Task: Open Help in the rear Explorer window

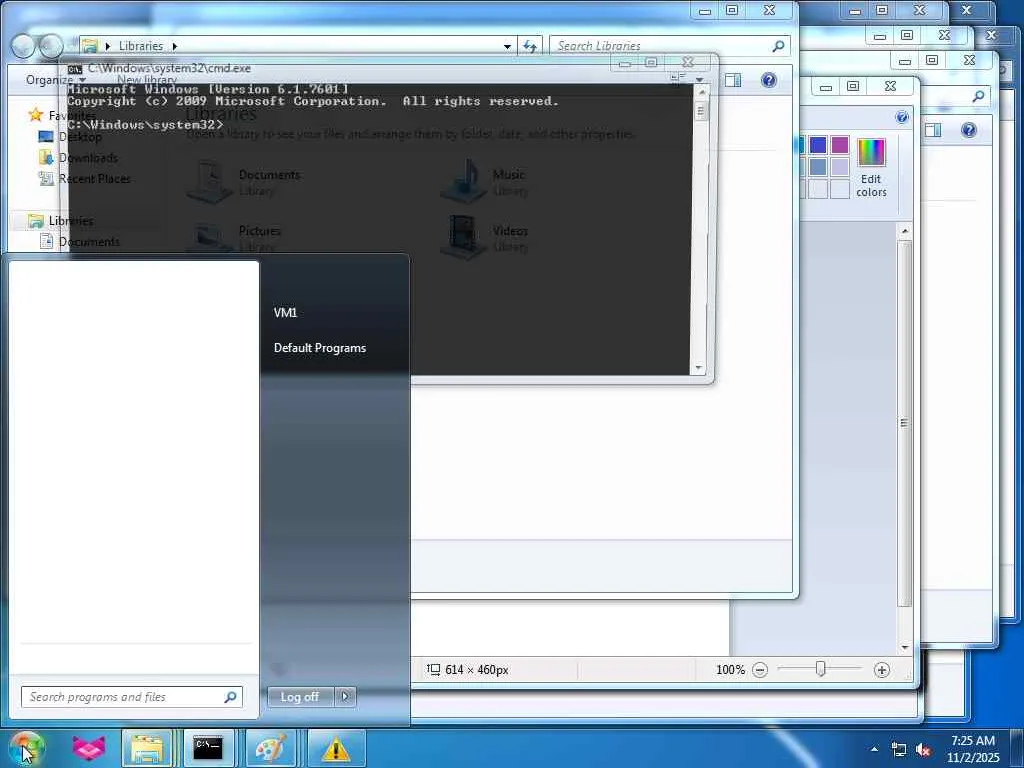Action: coord(968,130)
